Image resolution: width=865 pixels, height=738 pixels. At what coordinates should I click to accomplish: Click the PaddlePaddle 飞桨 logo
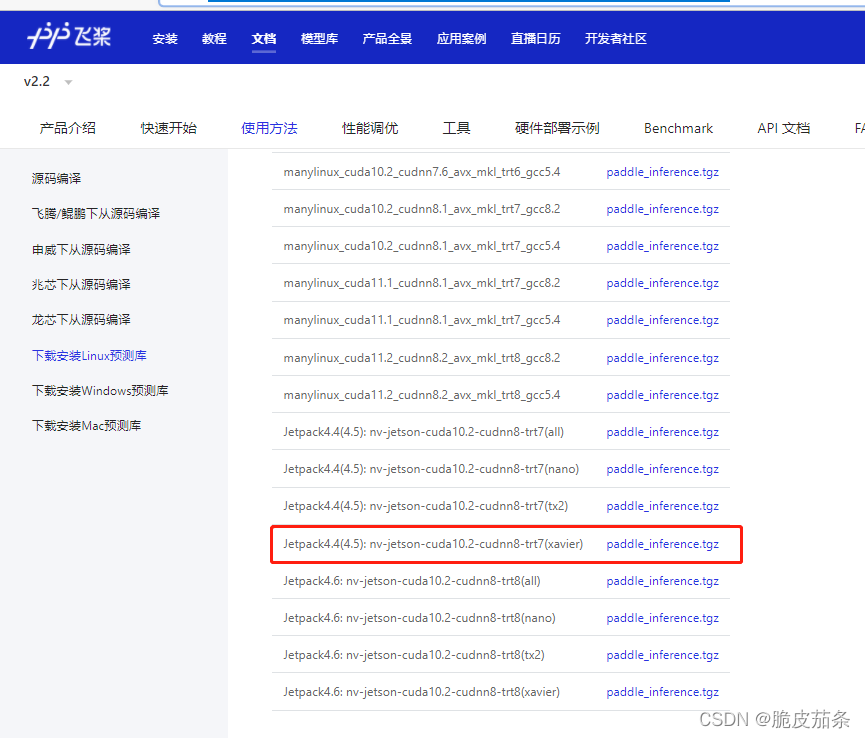coord(69,36)
